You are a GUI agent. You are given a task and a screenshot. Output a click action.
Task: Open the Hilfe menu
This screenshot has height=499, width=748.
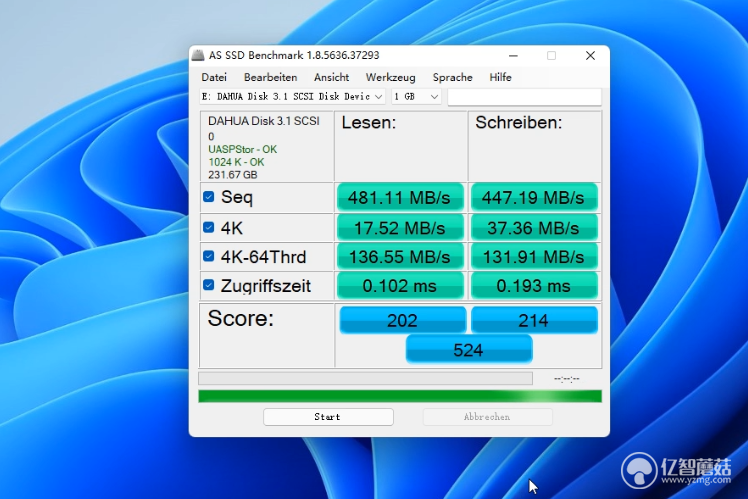(500, 77)
